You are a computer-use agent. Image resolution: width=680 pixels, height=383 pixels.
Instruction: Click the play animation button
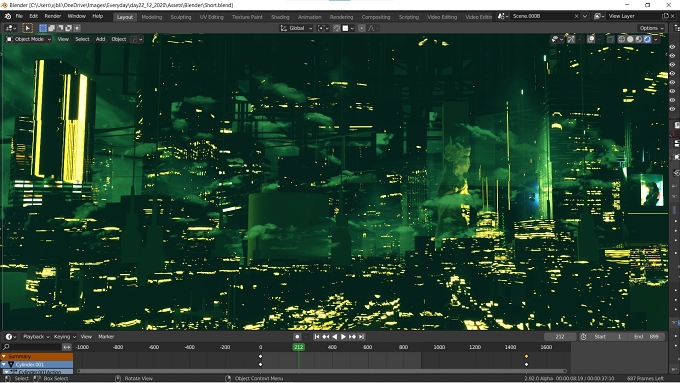pyautogui.click(x=343, y=337)
